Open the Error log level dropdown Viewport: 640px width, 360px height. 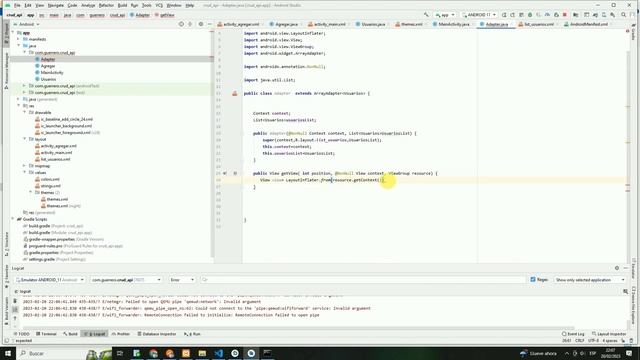(182, 280)
